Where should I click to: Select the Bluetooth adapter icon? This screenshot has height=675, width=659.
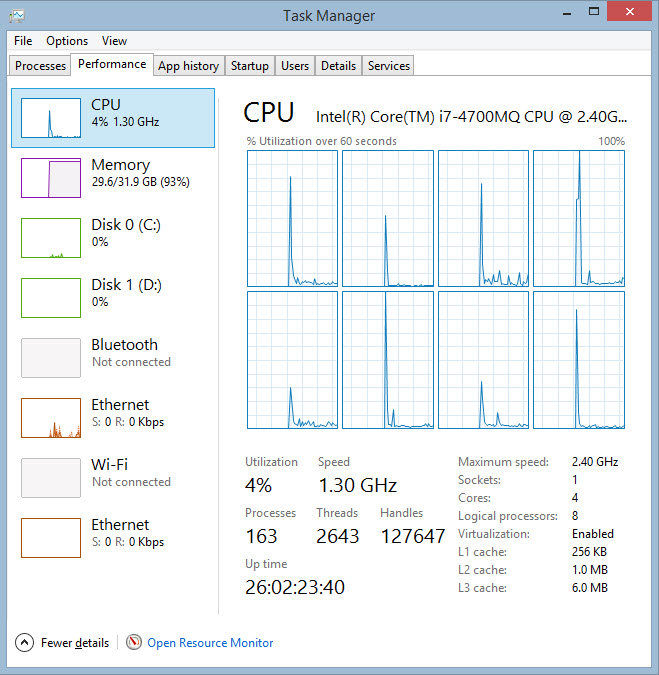(51, 358)
